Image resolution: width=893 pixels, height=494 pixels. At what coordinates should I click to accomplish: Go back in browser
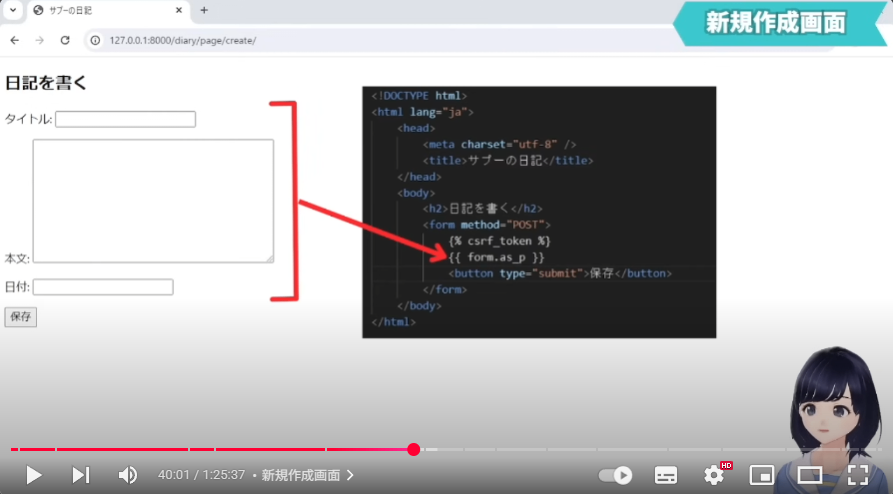pyautogui.click(x=15, y=40)
